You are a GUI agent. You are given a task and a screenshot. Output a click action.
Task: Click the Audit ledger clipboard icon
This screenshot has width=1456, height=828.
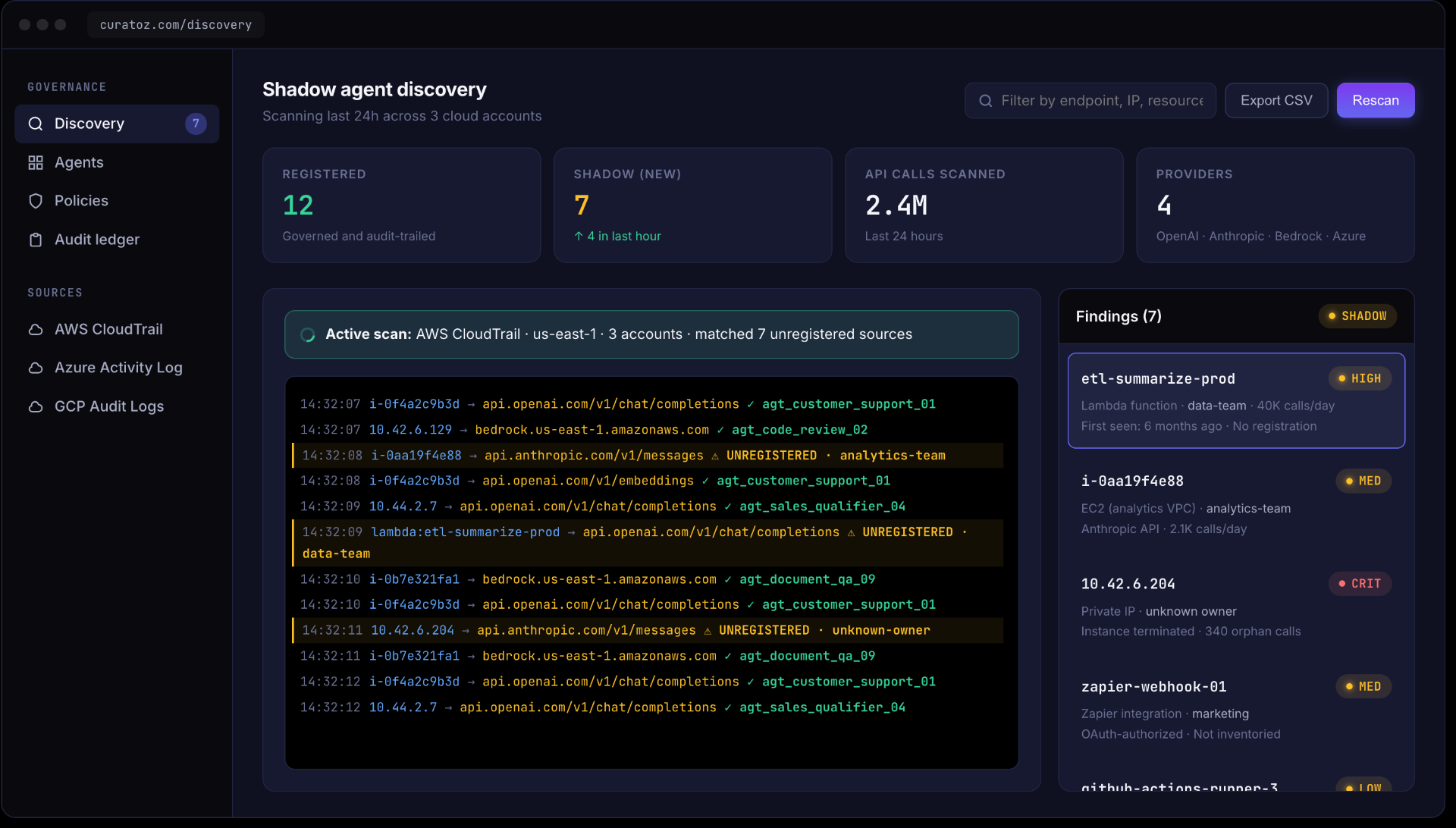(x=36, y=240)
